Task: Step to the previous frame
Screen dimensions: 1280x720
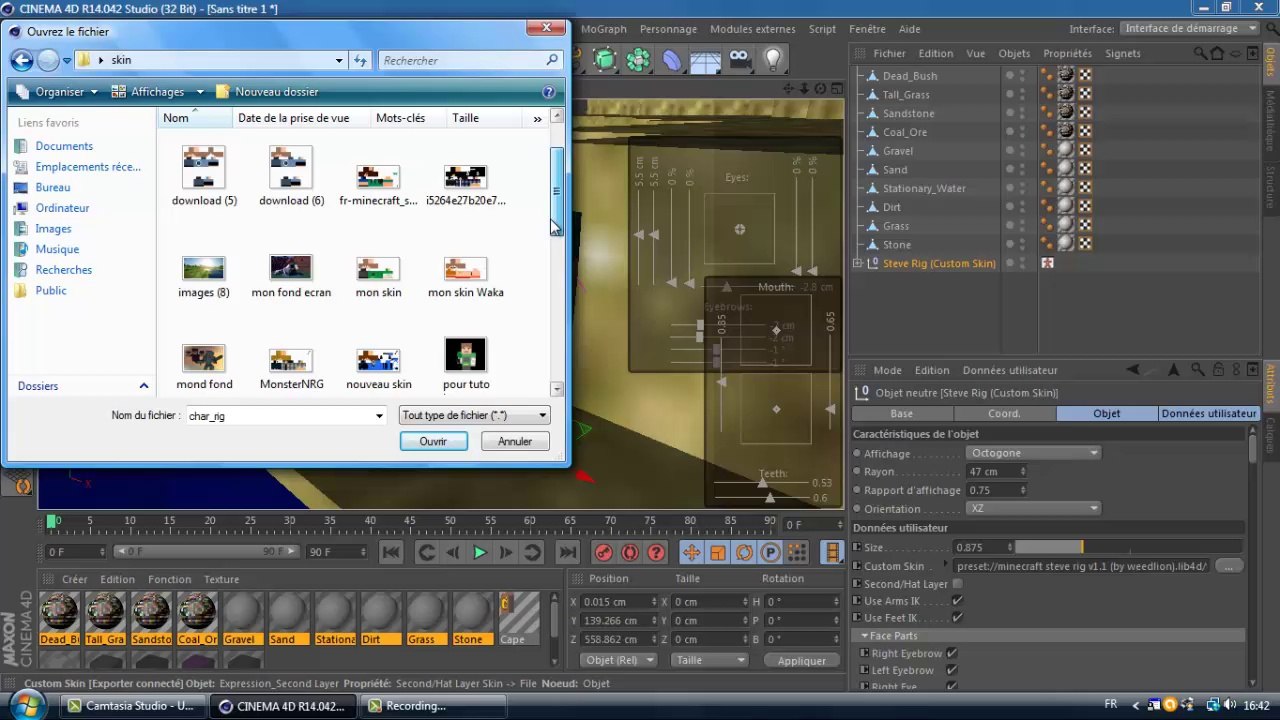Action: click(453, 552)
